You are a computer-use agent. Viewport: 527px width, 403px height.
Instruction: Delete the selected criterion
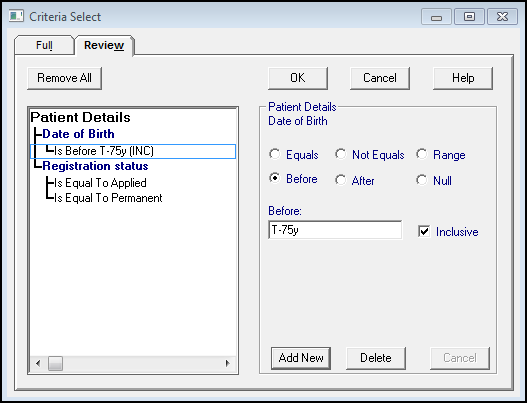376,358
